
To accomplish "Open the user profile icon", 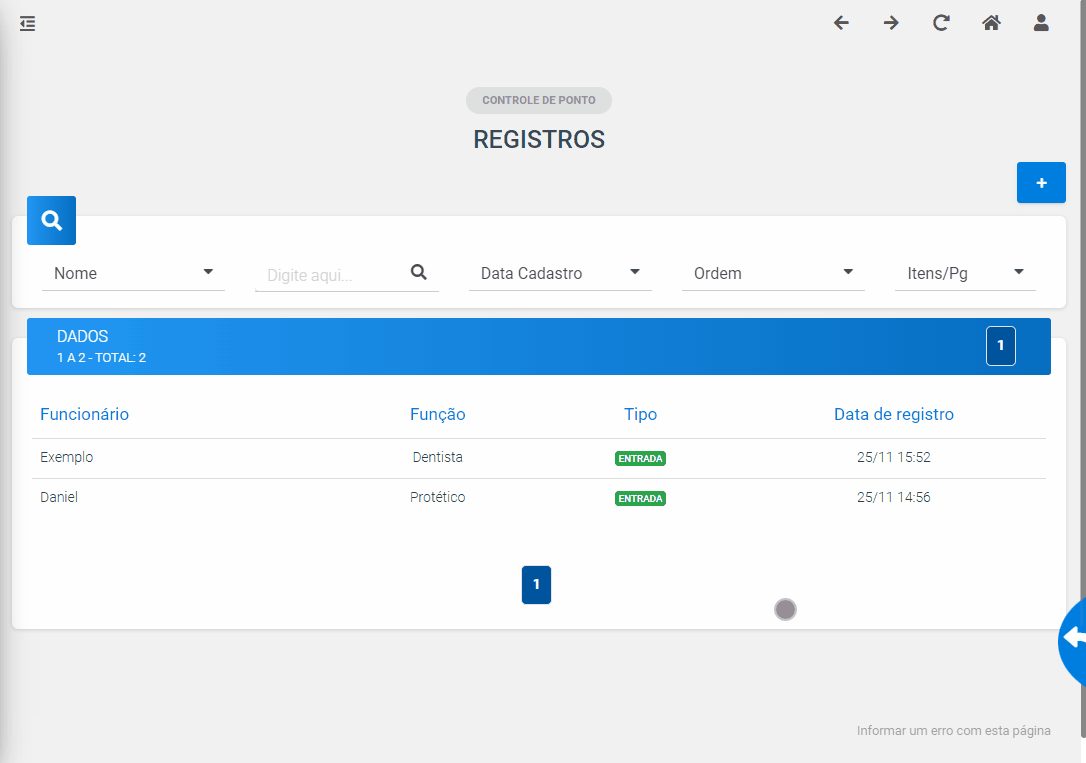I will click(x=1041, y=23).
